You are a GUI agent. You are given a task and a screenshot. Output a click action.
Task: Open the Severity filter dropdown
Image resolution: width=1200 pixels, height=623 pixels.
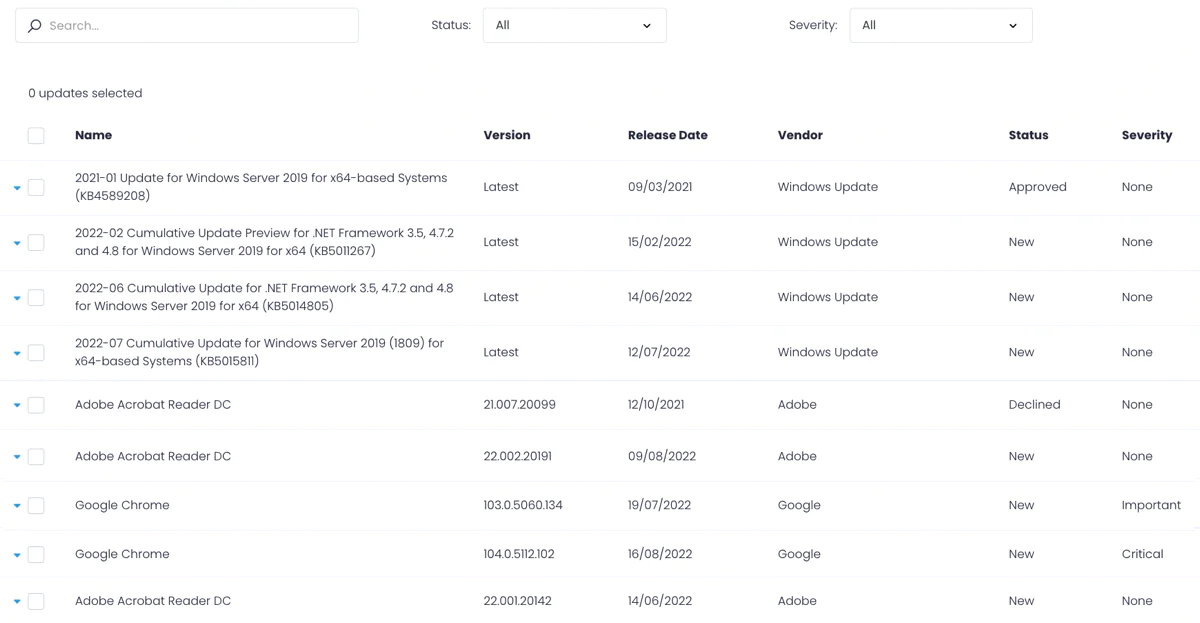tap(940, 25)
